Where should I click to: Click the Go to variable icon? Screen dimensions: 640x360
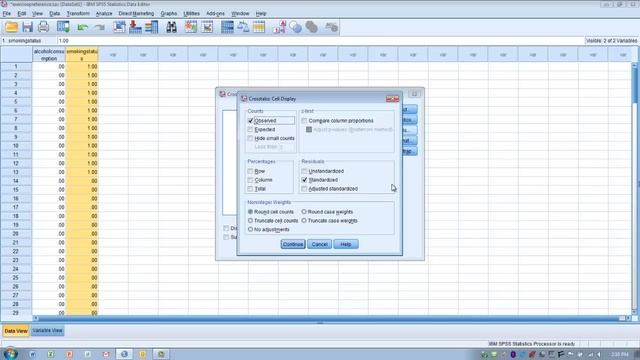point(135,27)
